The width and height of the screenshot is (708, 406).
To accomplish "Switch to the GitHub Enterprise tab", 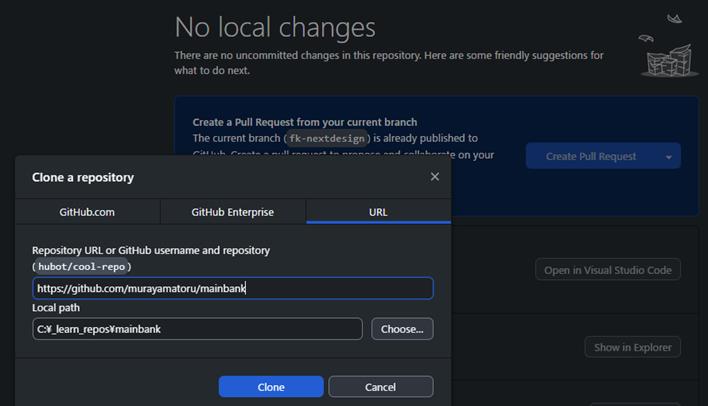I will 233,212.
